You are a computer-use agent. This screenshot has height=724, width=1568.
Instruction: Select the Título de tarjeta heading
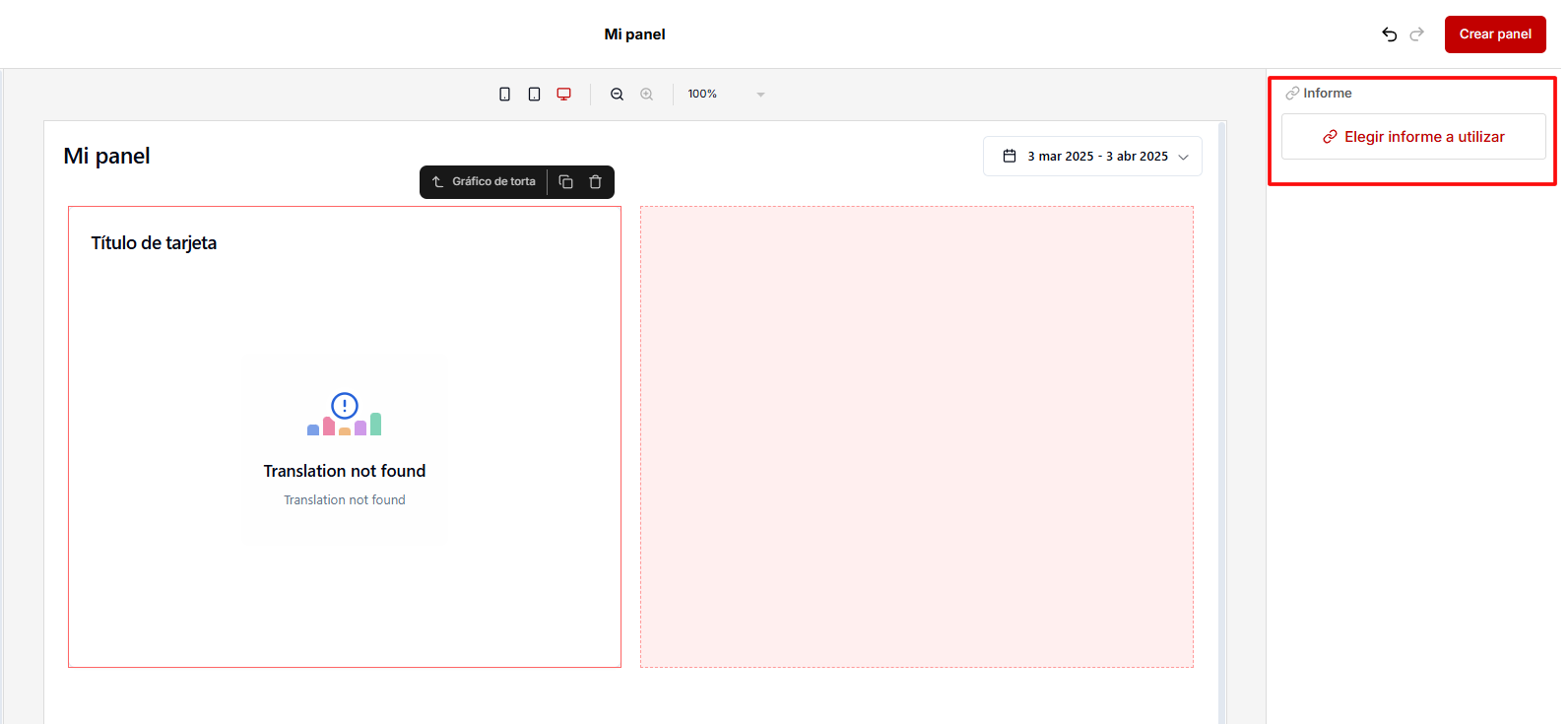click(x=154, y=243)
